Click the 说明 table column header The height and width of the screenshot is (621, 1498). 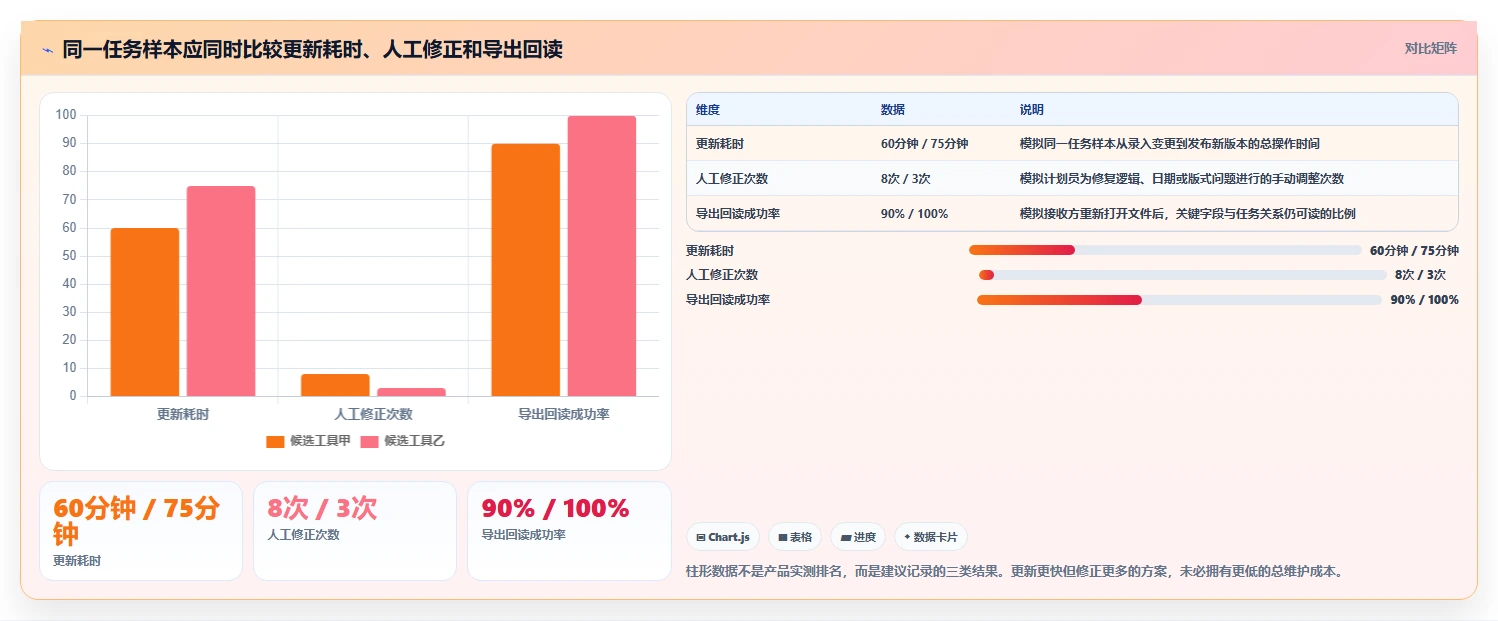pyautogui.click(x=1032, y=110)
